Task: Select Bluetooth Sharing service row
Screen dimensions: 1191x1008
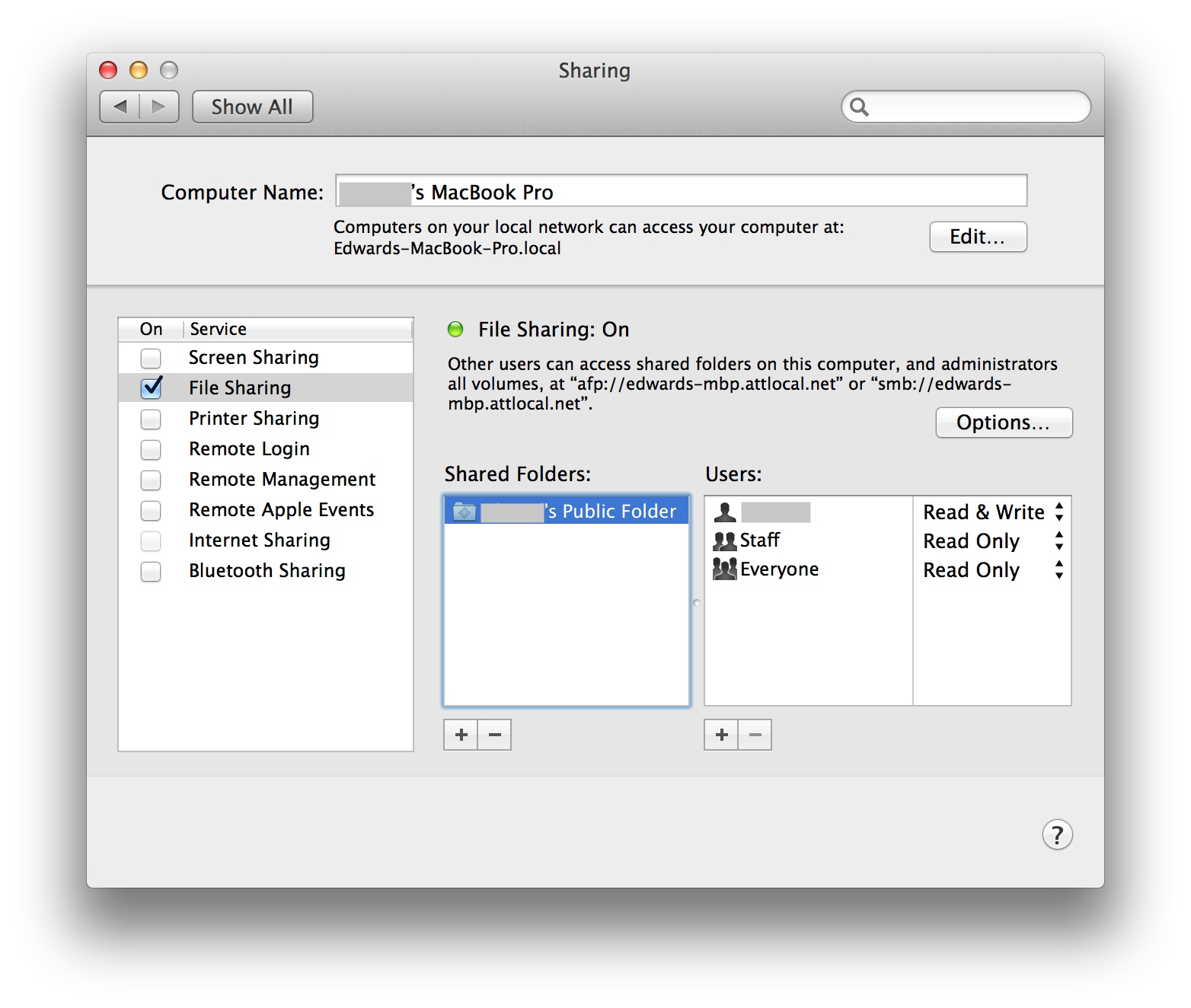Action: tap(266, 571)
